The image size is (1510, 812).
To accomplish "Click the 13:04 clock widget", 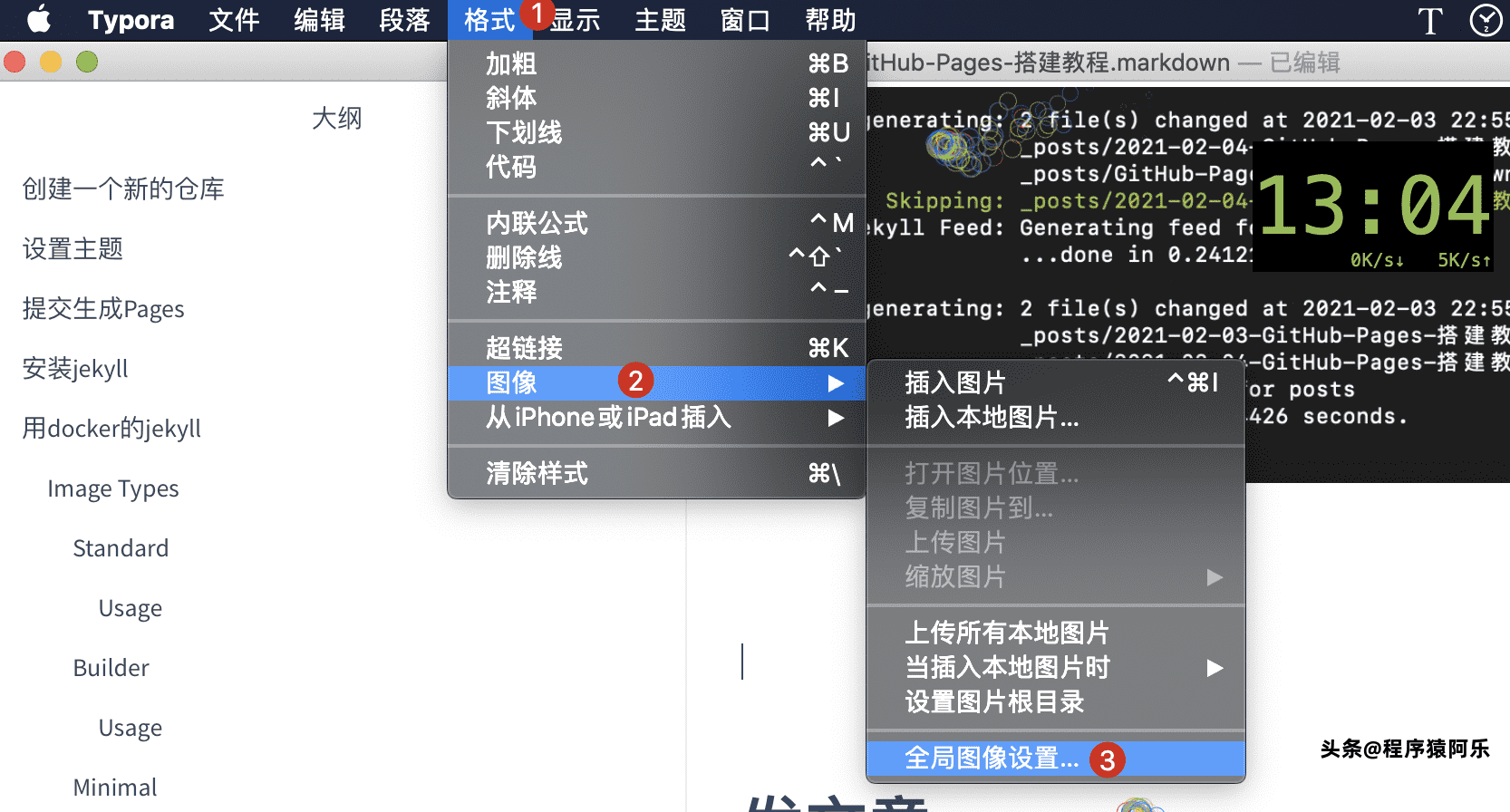I will (x=1374, y=207).
